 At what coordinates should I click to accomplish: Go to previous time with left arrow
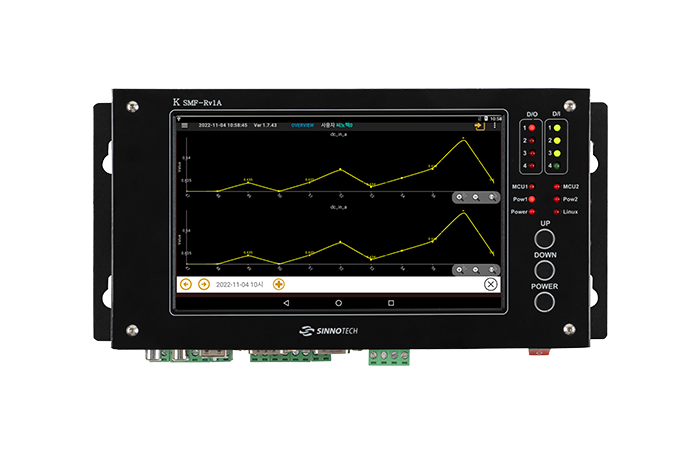pos(186,284)
